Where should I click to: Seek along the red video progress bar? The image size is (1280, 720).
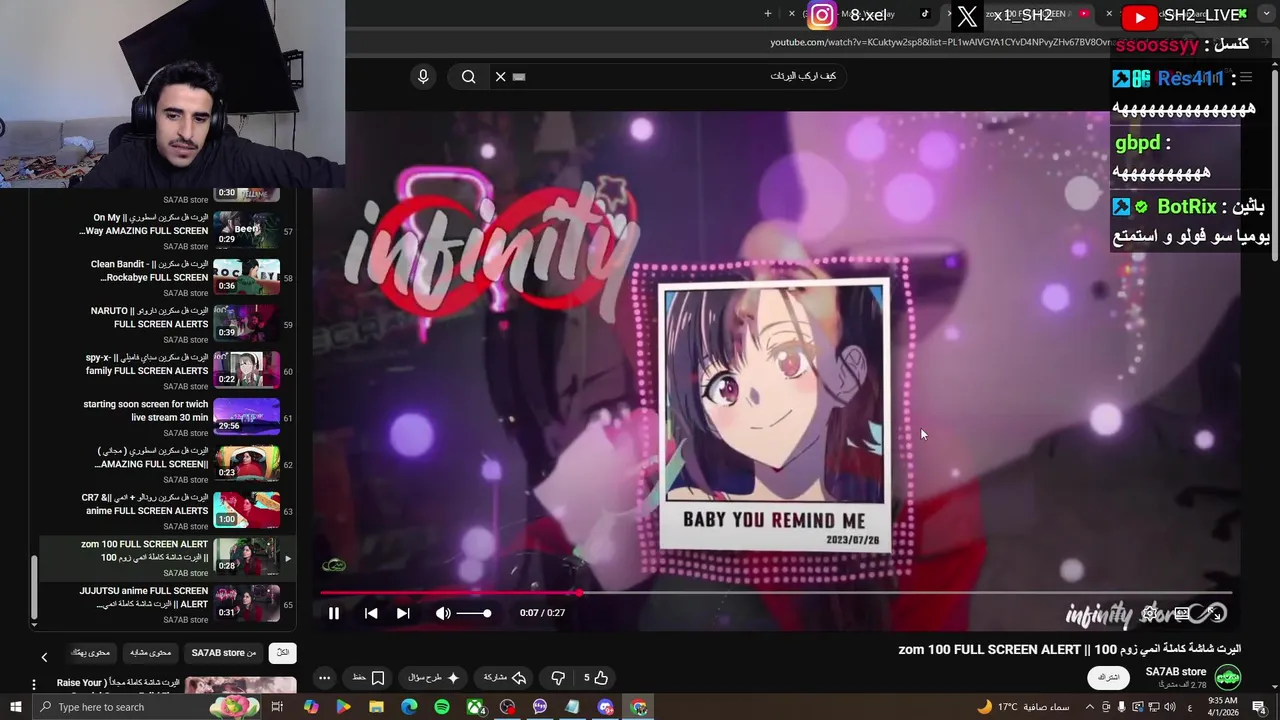pyautogui.click(x=776, y=593)
